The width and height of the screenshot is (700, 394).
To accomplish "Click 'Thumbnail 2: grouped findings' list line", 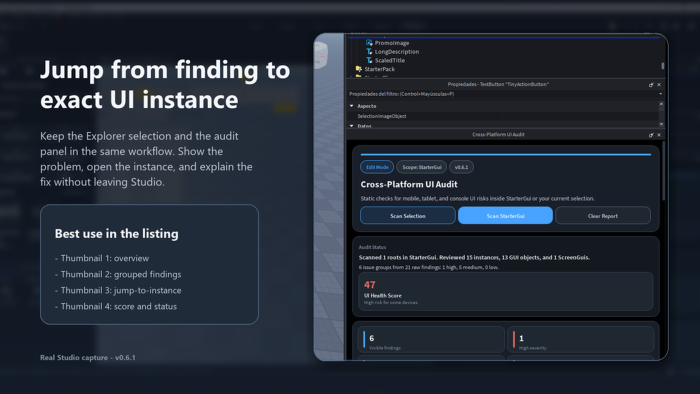I will pos(118,274).
